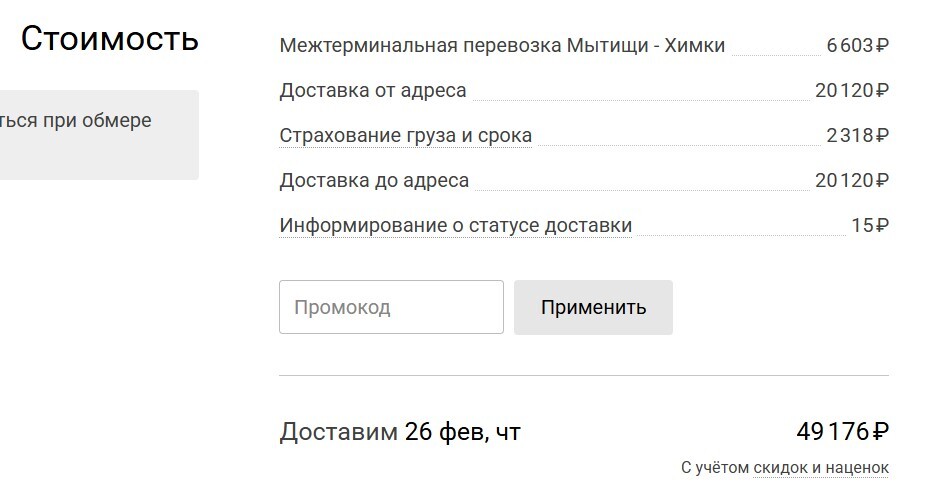
Task: Select the Доставка от адреса line label
Action: tap(373, 90)
